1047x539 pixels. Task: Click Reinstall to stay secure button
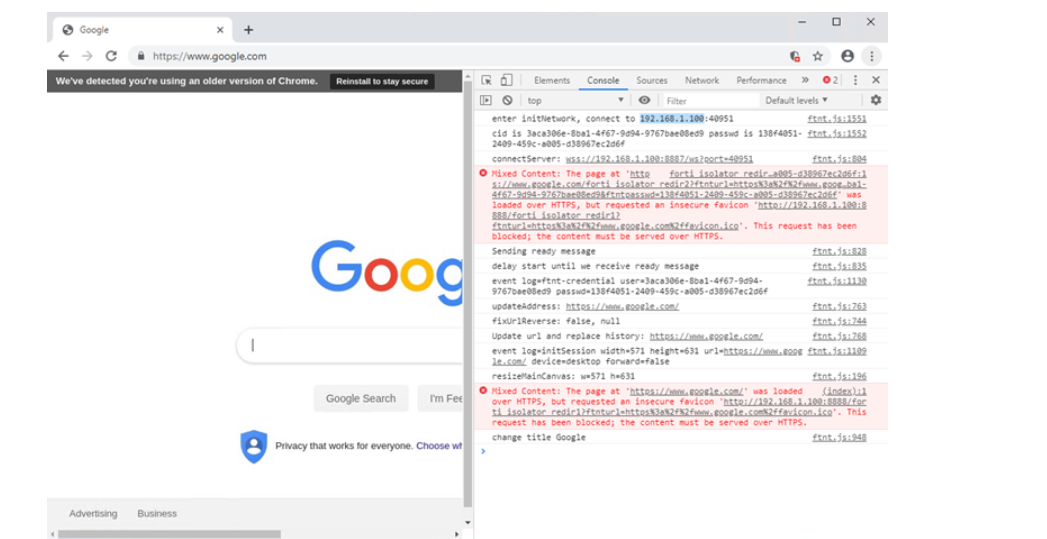tap(382, 81)
